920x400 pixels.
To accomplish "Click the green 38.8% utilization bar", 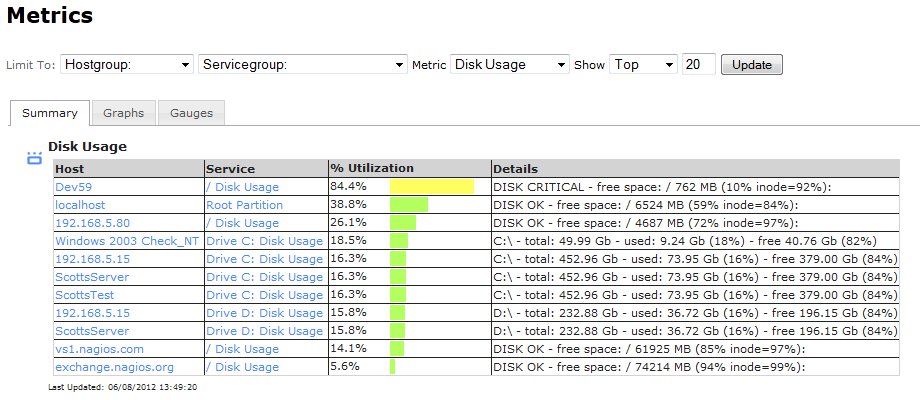I will click(409, 205).
